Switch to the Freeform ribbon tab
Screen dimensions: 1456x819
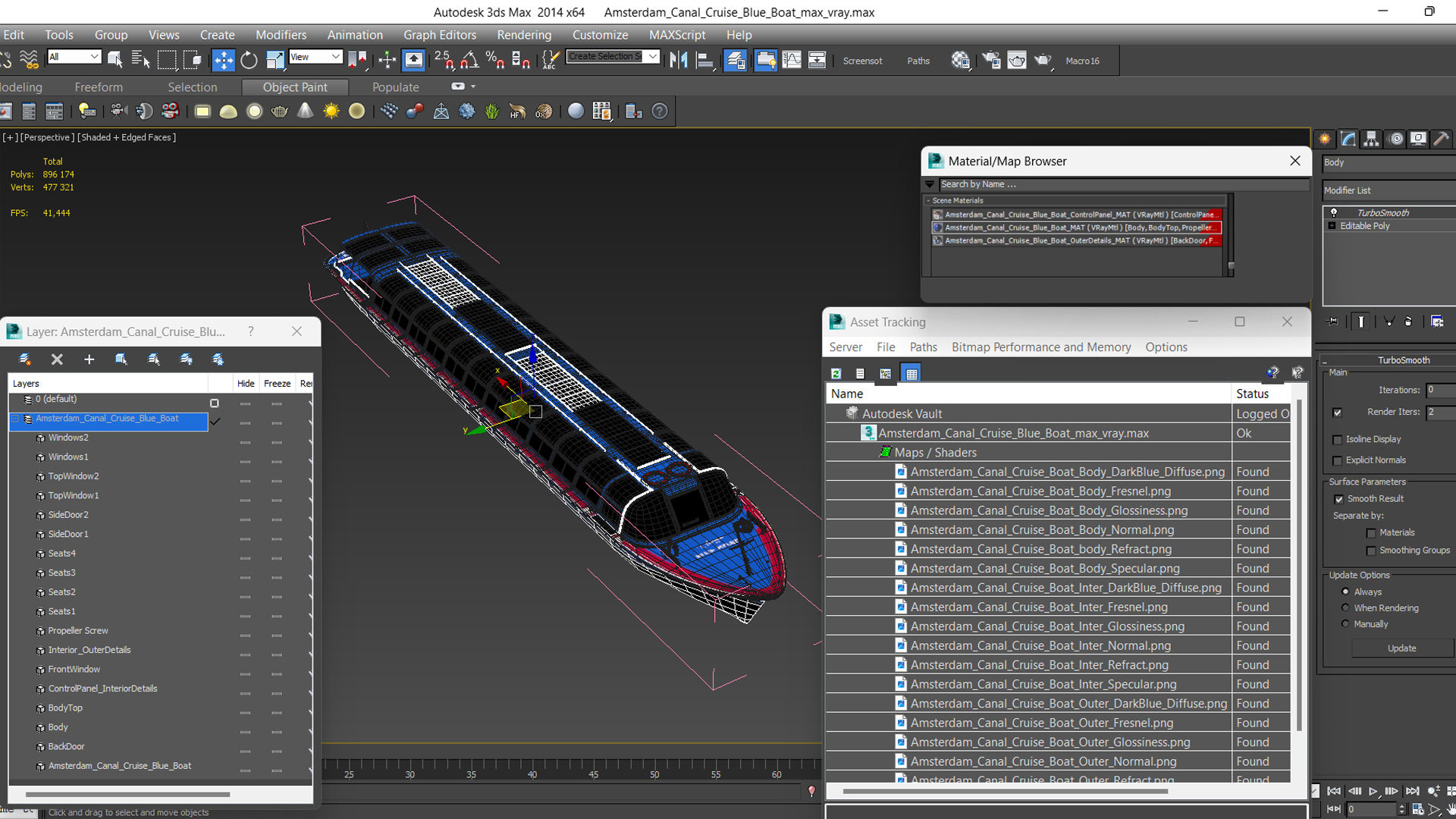tap(99, 87)
